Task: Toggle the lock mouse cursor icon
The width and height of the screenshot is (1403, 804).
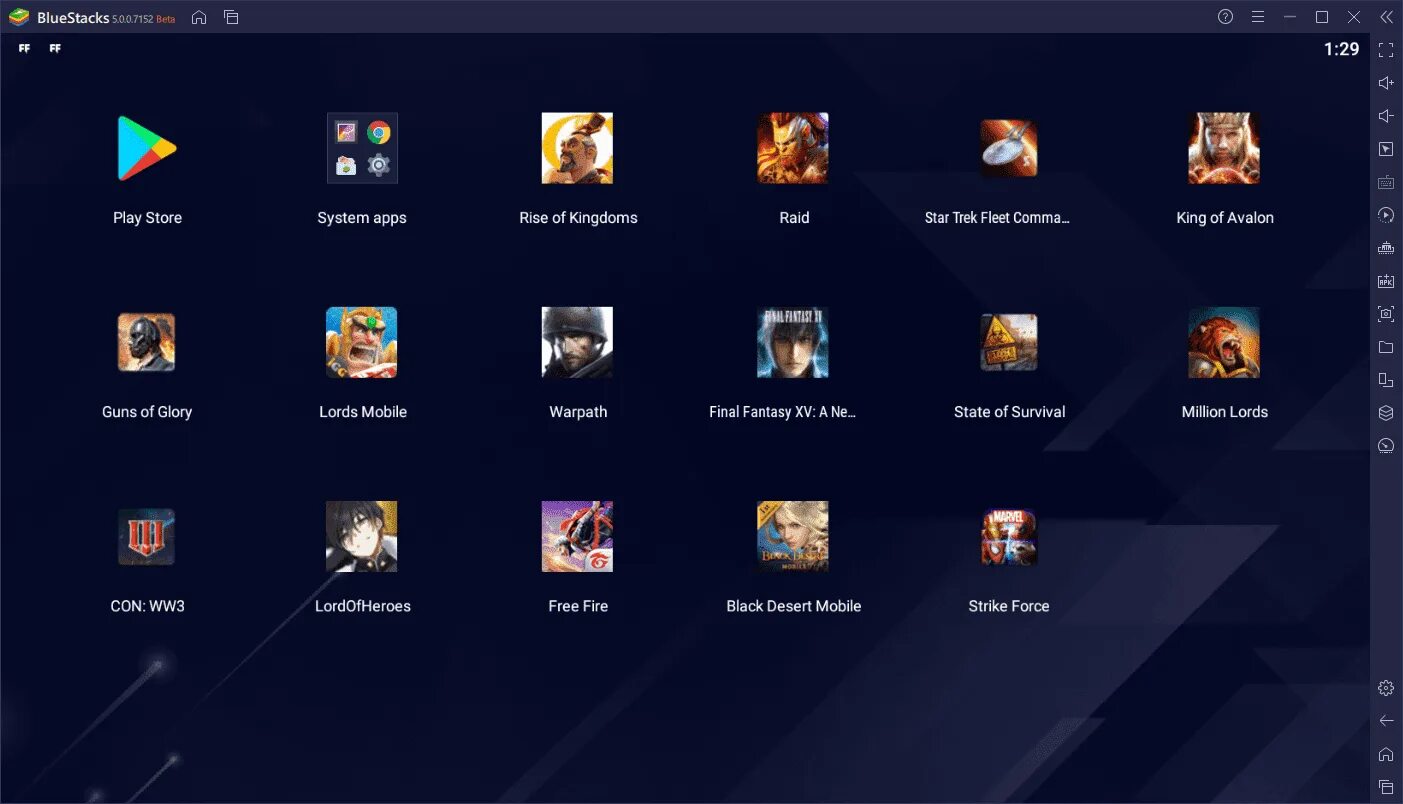Action: [x=1386, y=149]
